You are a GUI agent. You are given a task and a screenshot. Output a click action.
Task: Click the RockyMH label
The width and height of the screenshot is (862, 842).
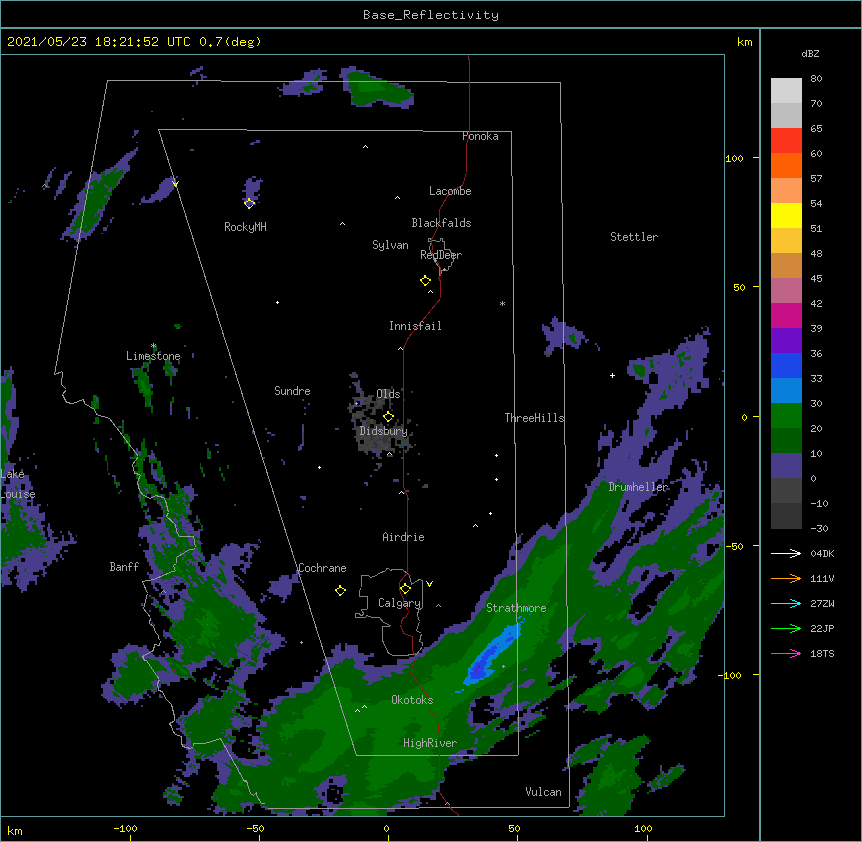[x=245, y=227]
